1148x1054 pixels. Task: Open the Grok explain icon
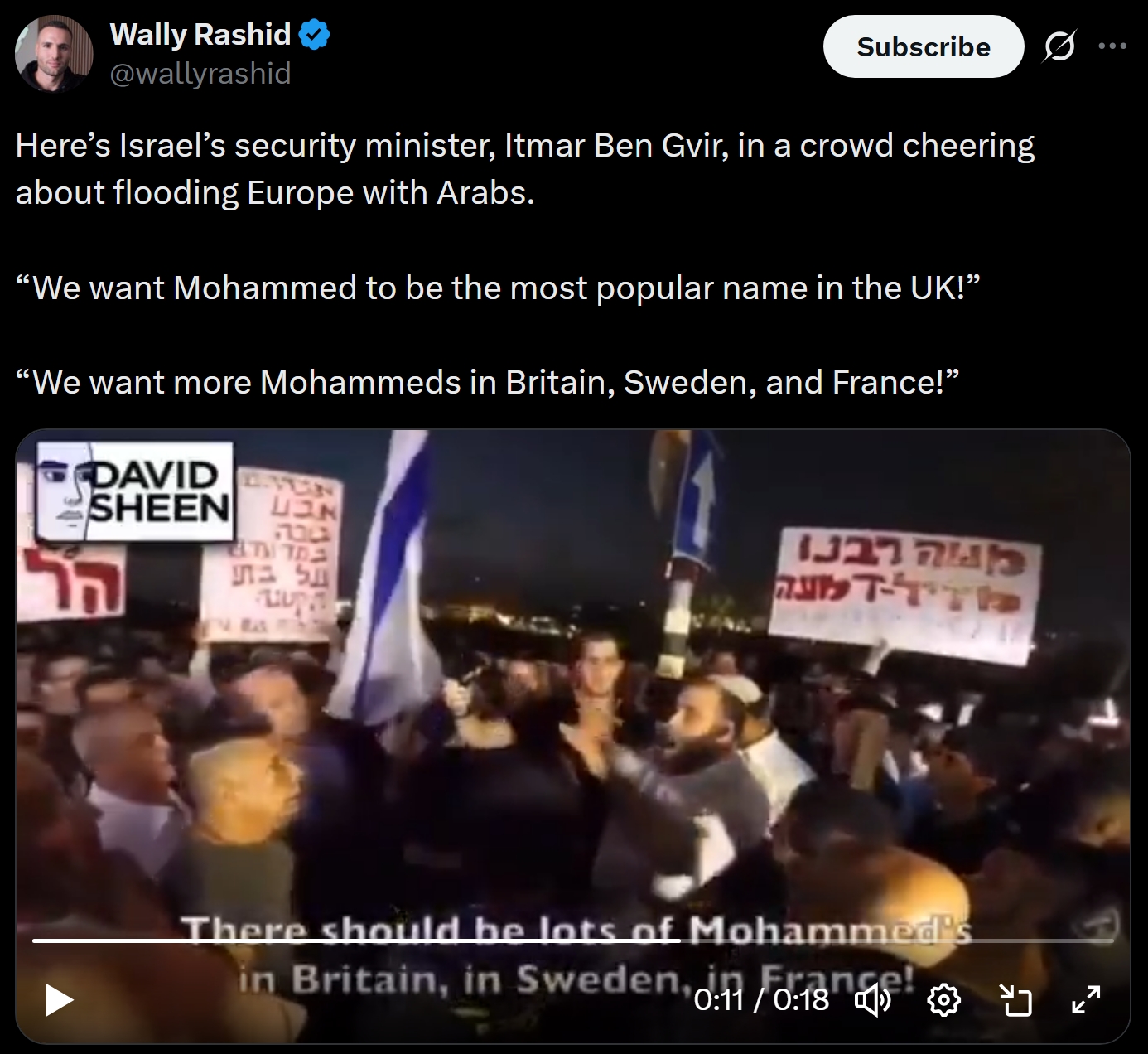[1060, 46]
